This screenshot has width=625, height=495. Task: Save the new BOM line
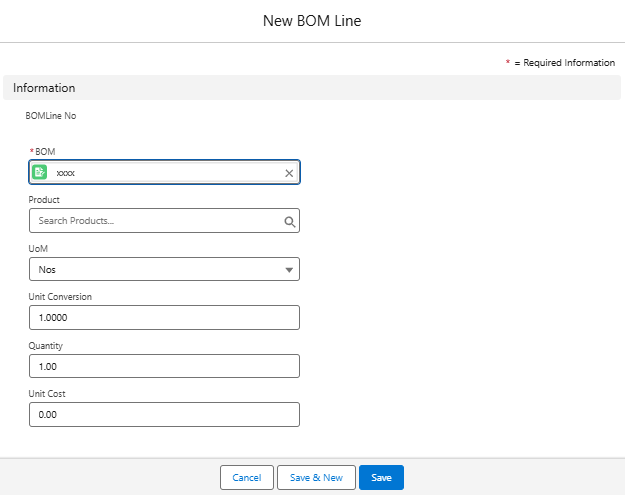(381, 478)
